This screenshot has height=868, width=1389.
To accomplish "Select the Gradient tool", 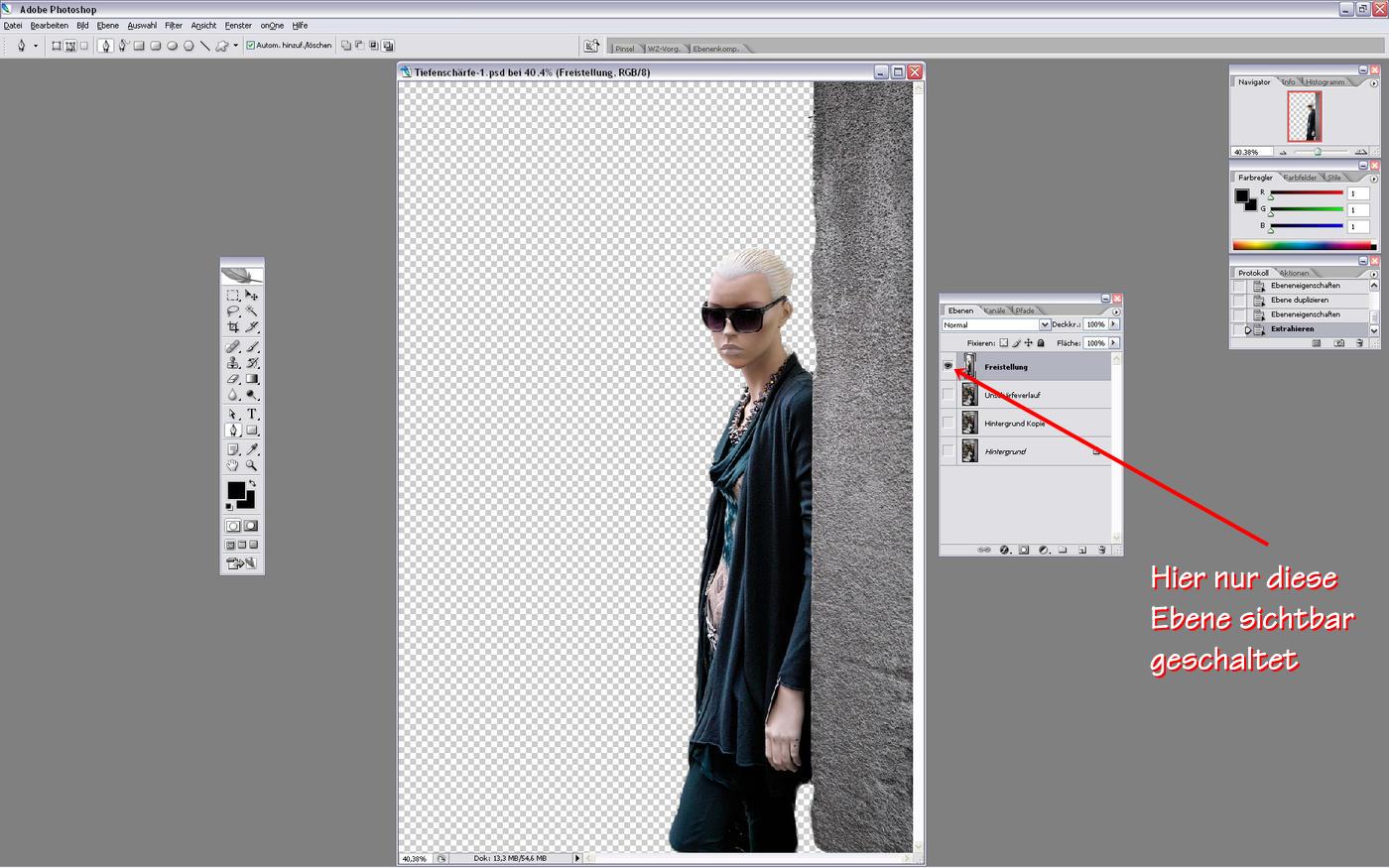I will 252,378.
